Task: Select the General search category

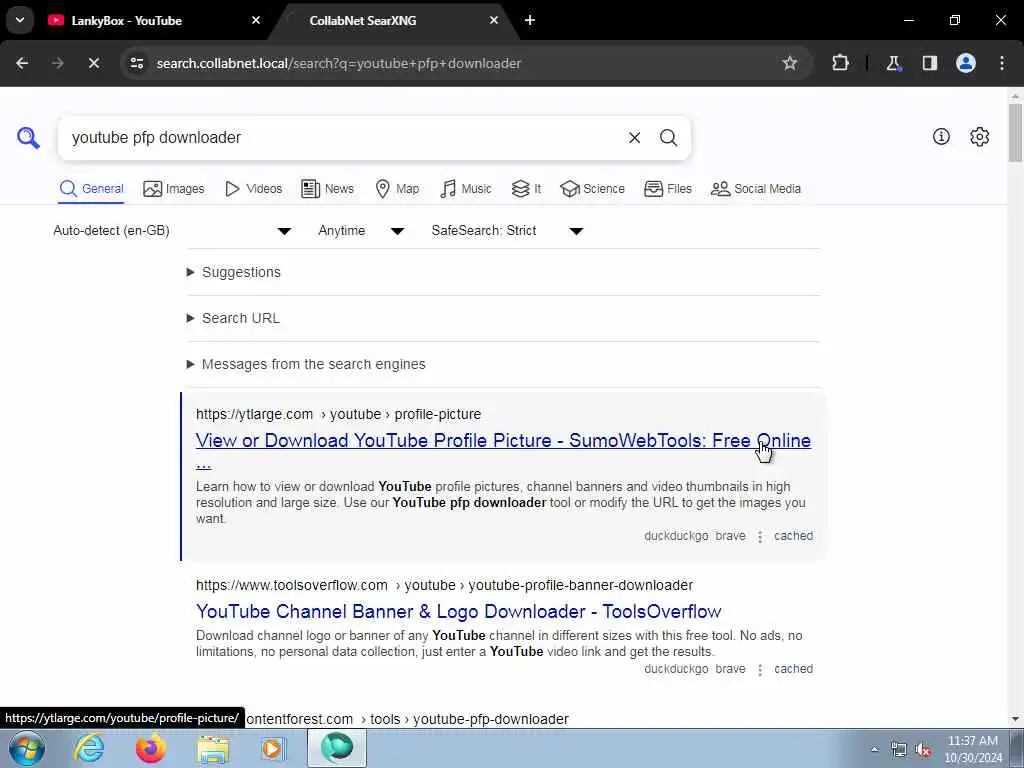Action: point(91,189)
